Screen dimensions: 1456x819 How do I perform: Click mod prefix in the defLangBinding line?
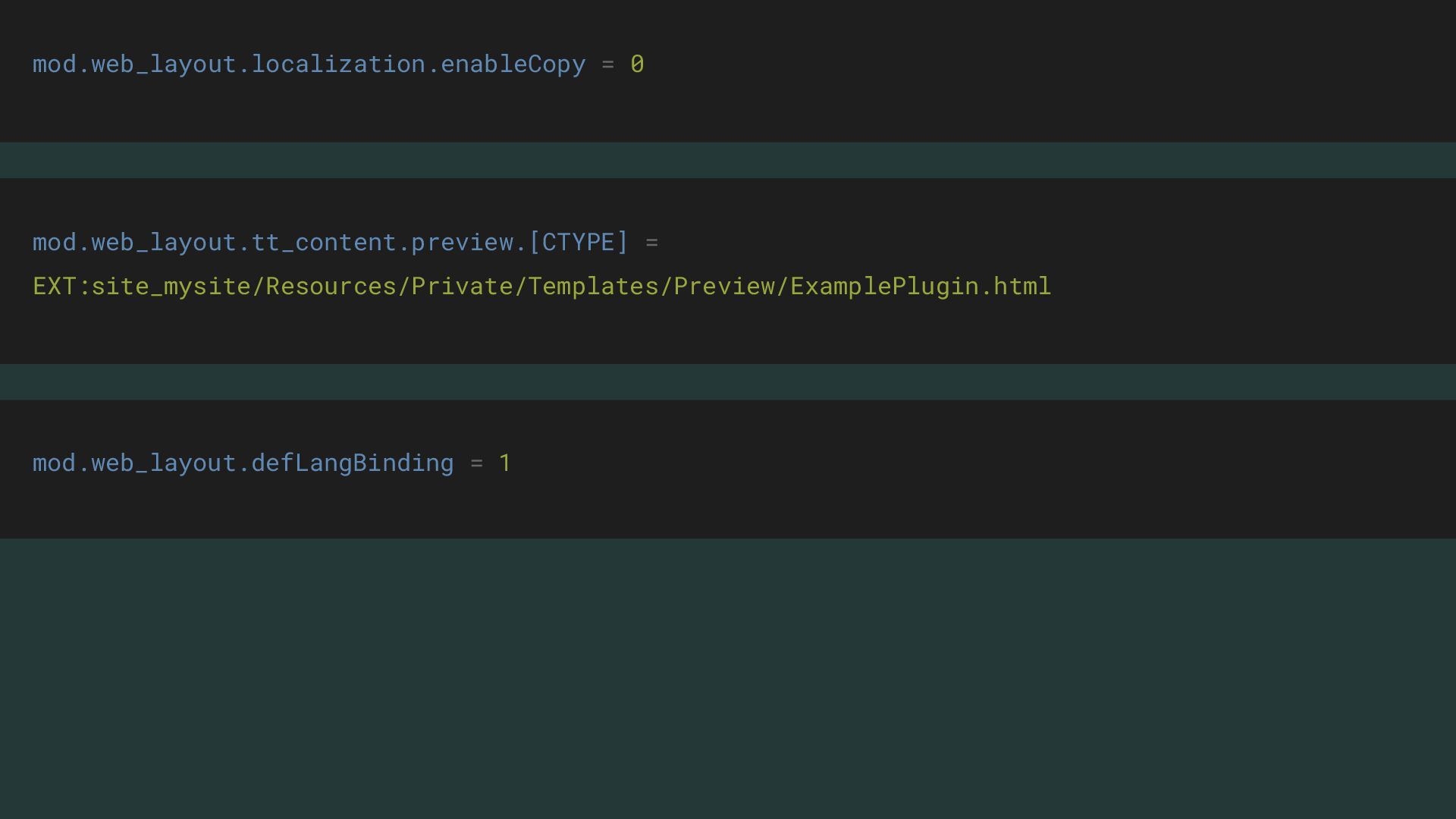click(54, 463)
